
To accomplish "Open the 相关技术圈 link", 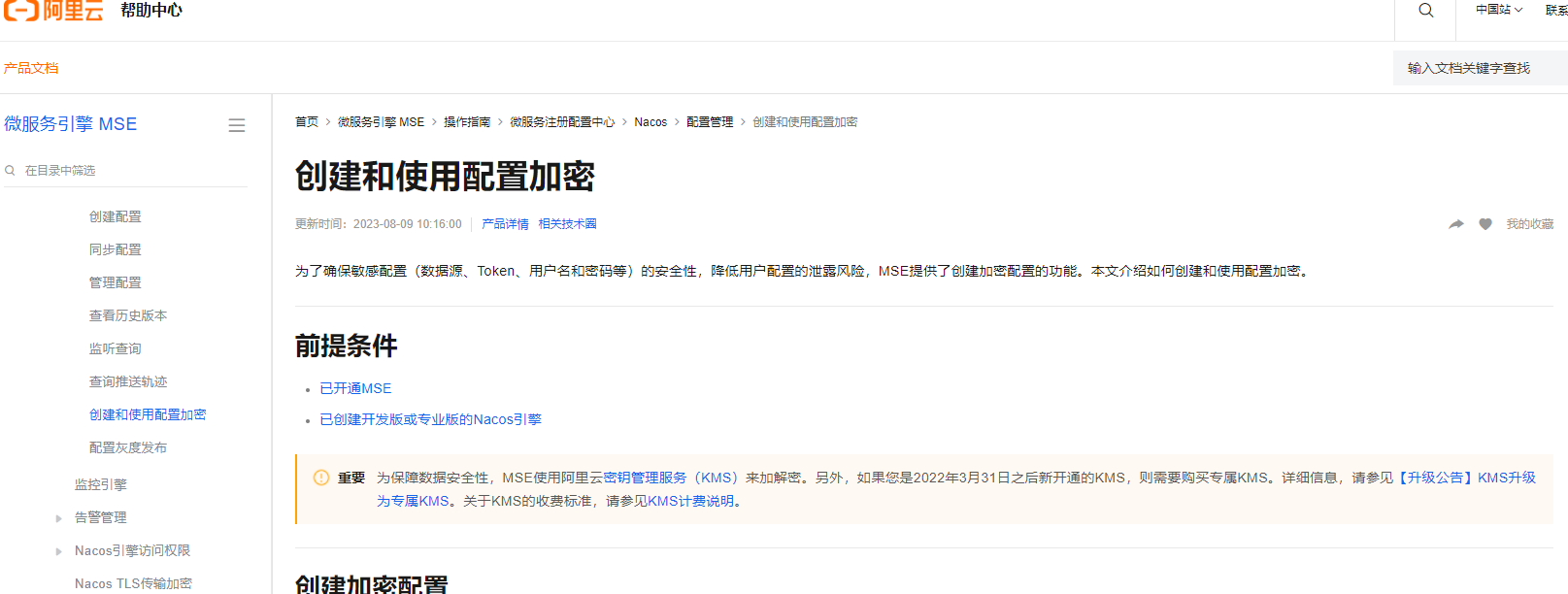I will coord(568,224).
